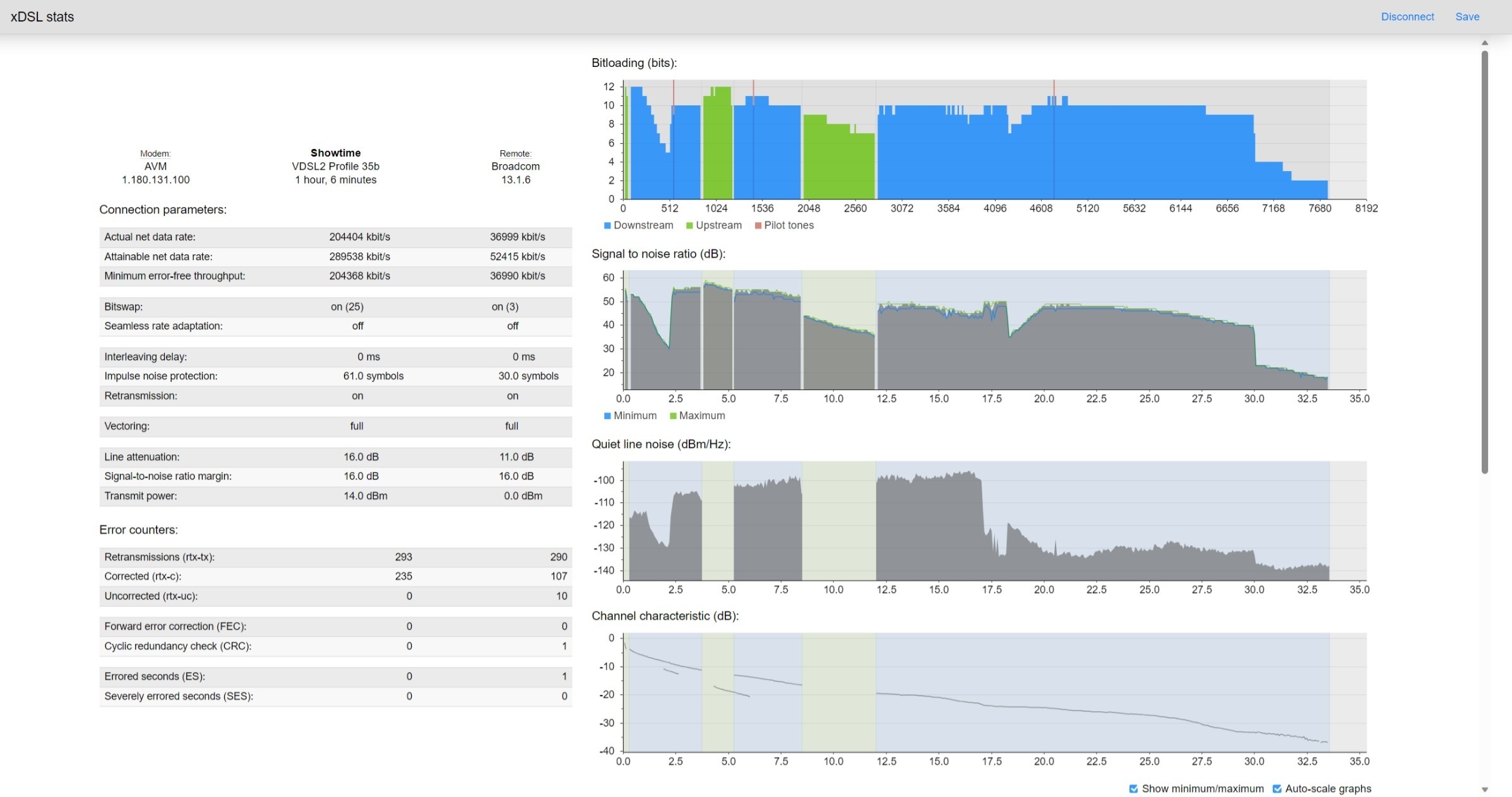Click the Retransmission row label
Screen dimensions: 1512x797
coord(140,396)
